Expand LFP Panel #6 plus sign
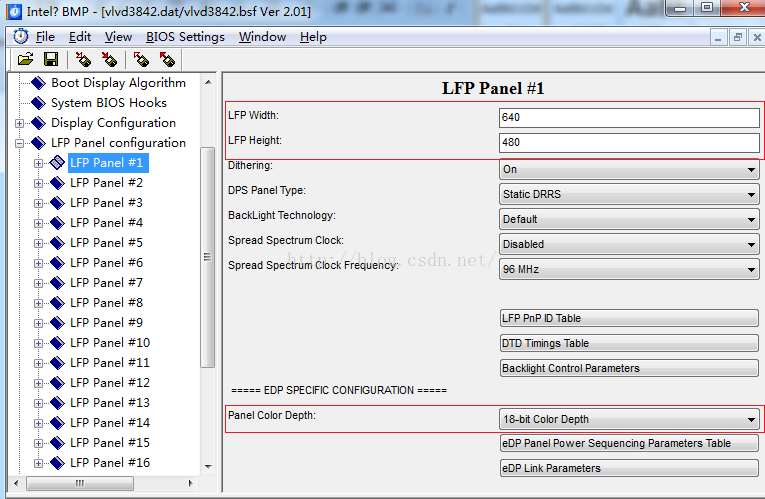This screenshot has height=499, width=765. [38, 263]
